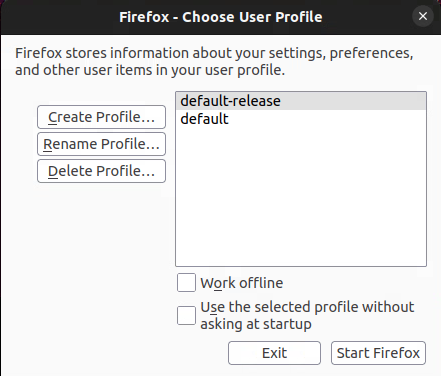
Task: Click the Delete Profile… button
Action: 101,171
